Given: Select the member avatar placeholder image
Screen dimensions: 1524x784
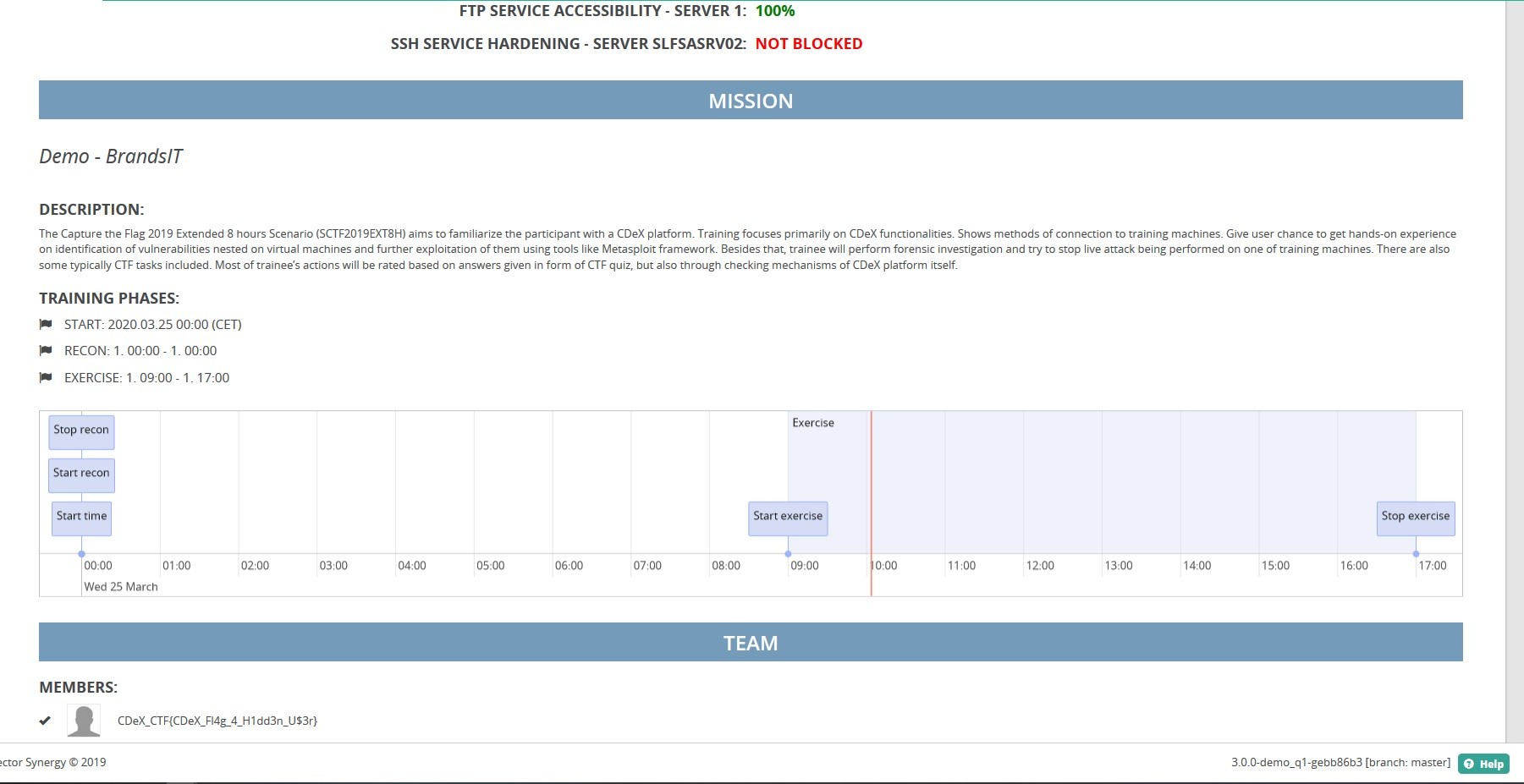Looking at the screenshot, I should 83,721.
